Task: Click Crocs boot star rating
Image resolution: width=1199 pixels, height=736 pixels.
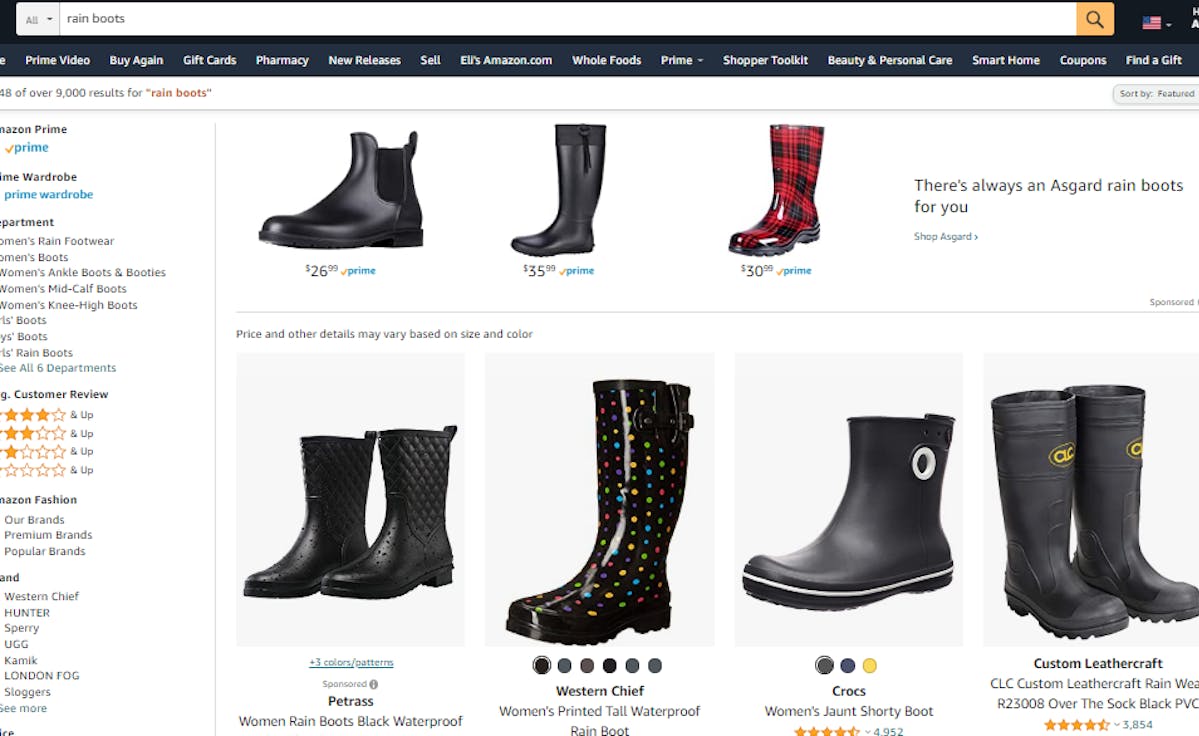Action: point(828,731)
